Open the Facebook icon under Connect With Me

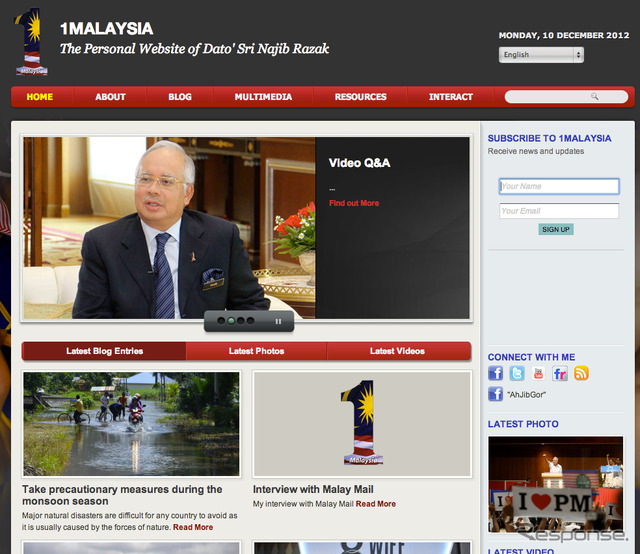click(x=496, y=373)
